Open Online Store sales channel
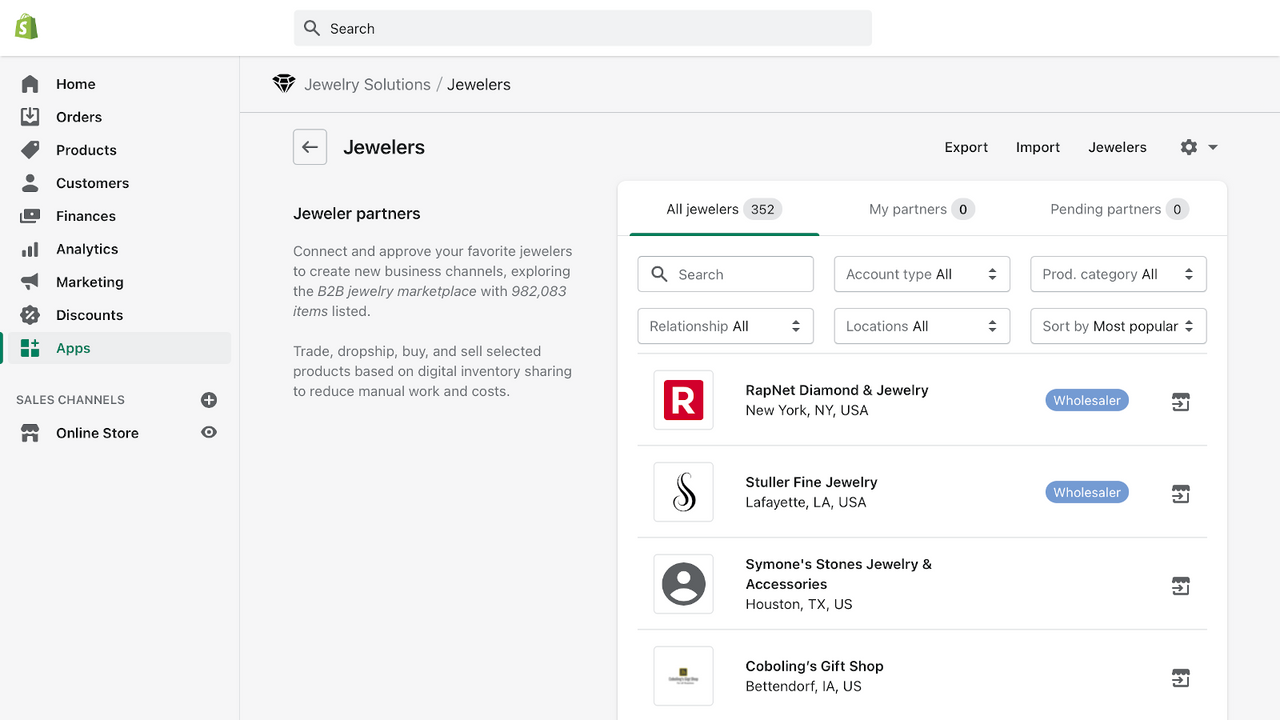This screenshot has height=720, width=1280. (97, 433)
